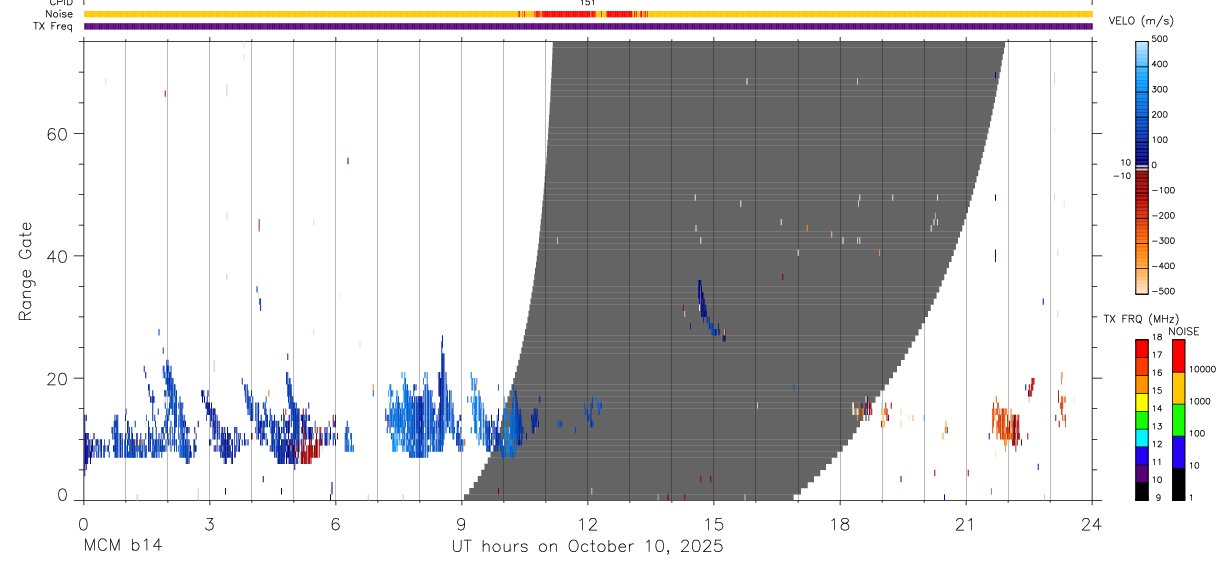1228x567 pixels.
Task: Click the -100 velocity scale label
Action: click(1163, 190)
